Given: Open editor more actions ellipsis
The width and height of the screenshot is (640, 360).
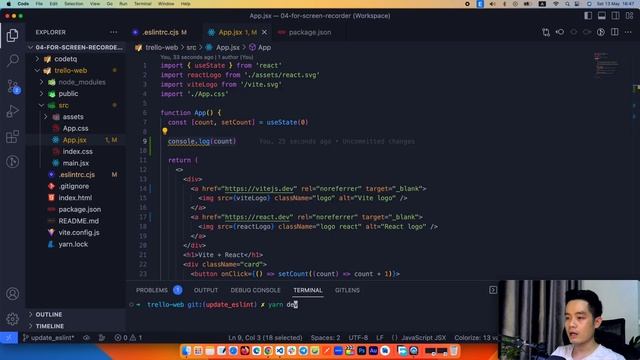Looking at the screenshot, I should point(629,32).
